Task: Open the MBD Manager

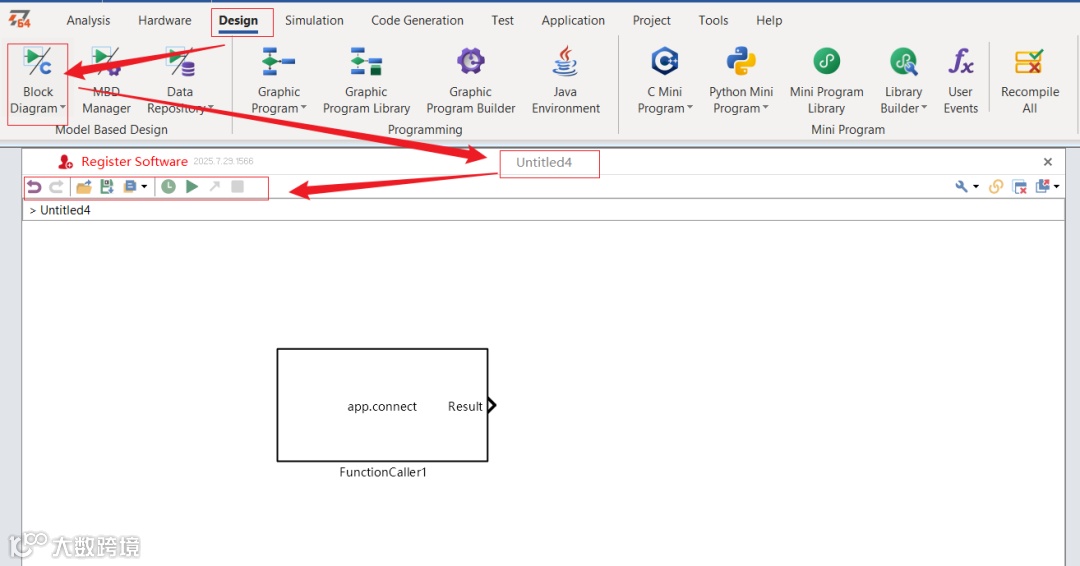Action: (106, 82)
